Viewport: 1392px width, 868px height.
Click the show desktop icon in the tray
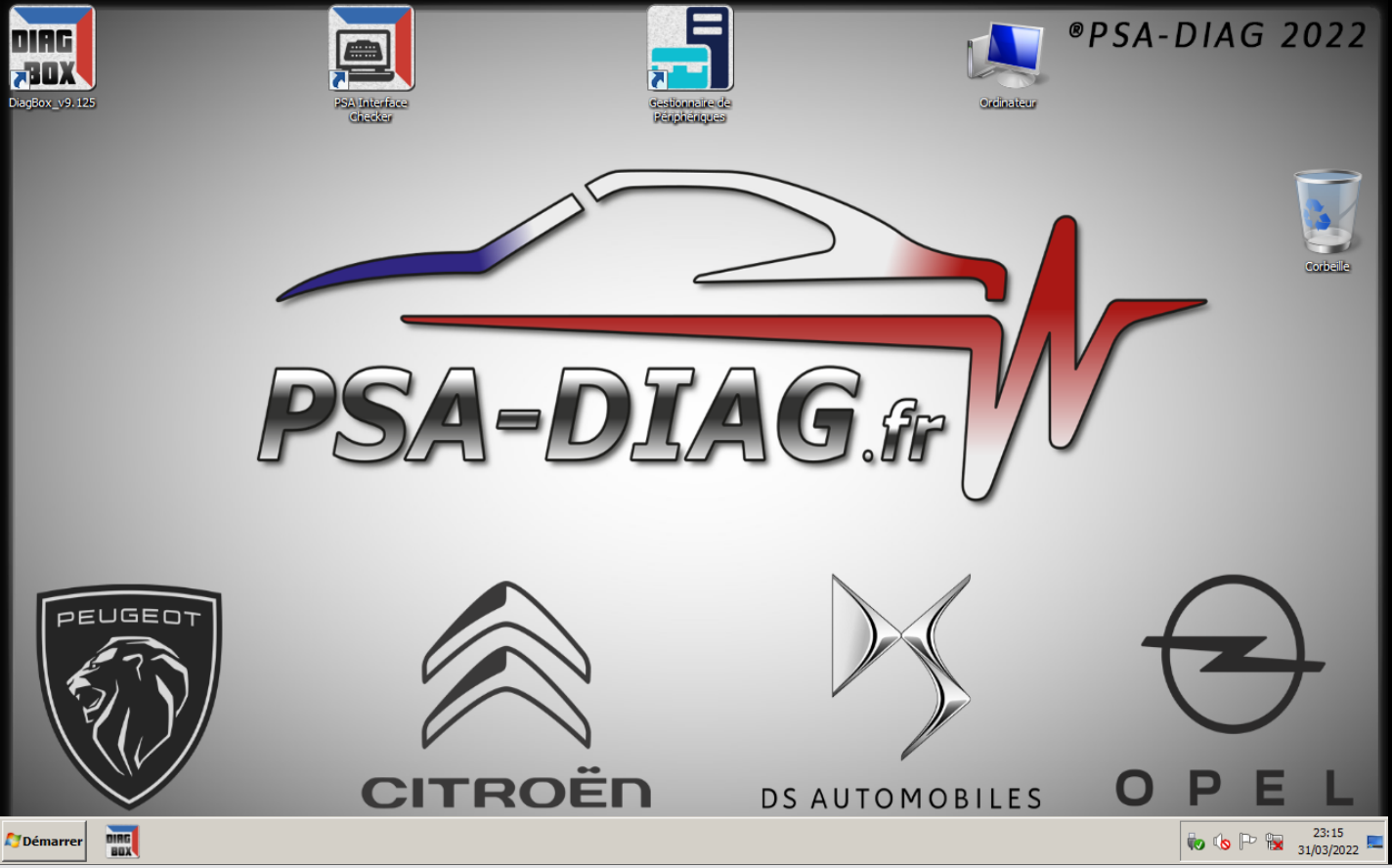pos(1375,842)
